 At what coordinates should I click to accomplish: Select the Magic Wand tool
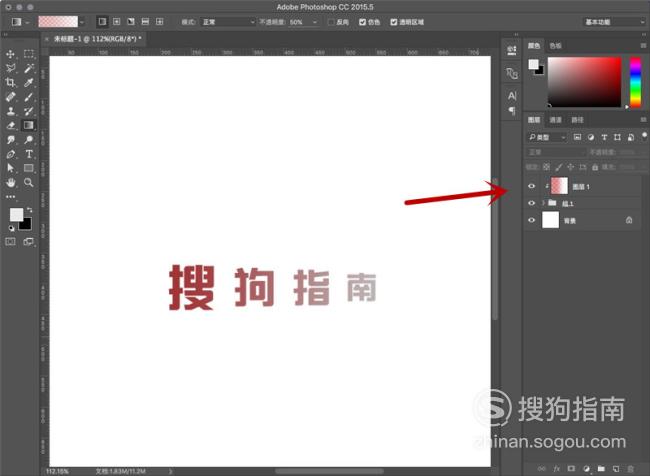pos(29,68)
